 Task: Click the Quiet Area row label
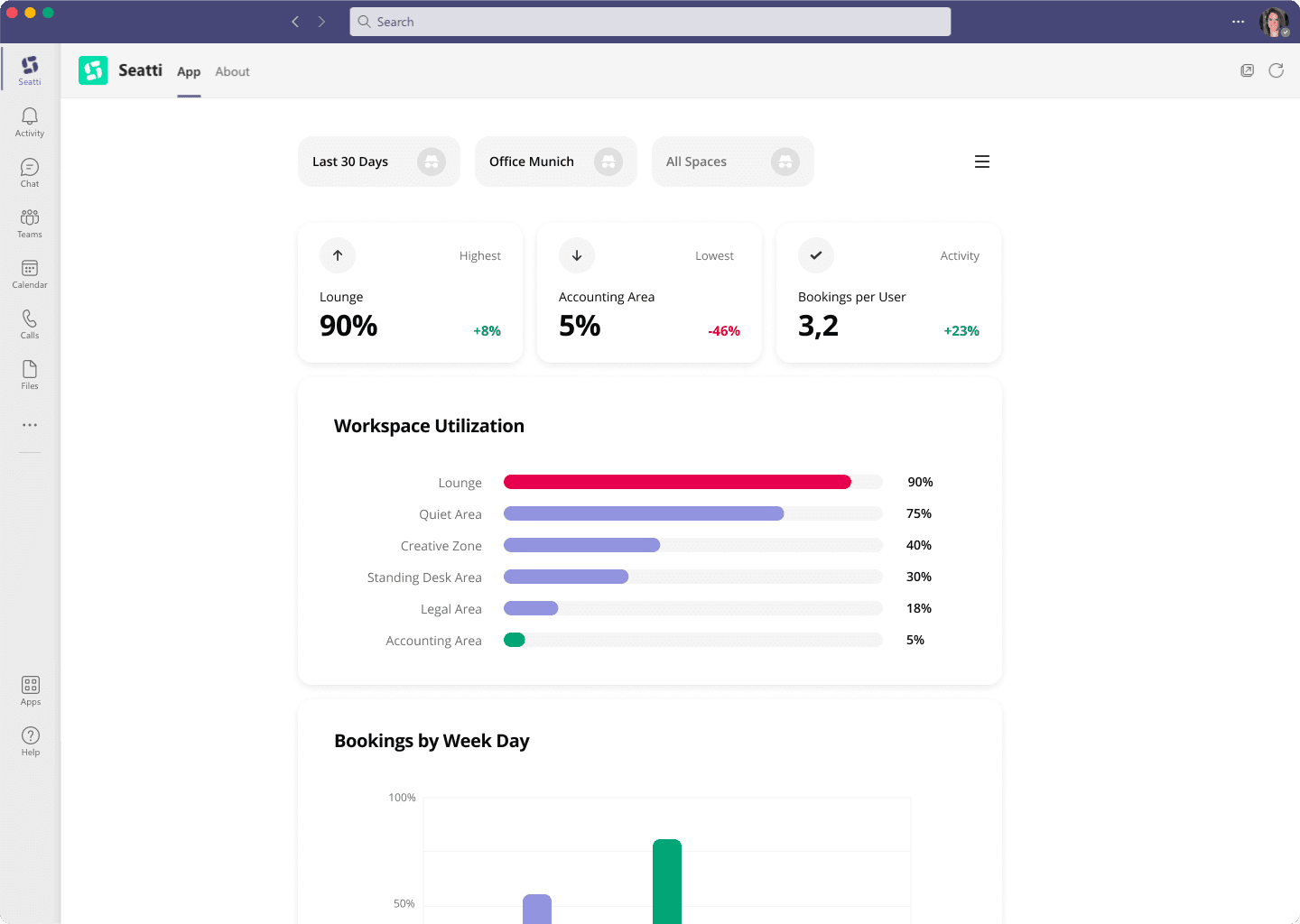[x=450, y=514]
